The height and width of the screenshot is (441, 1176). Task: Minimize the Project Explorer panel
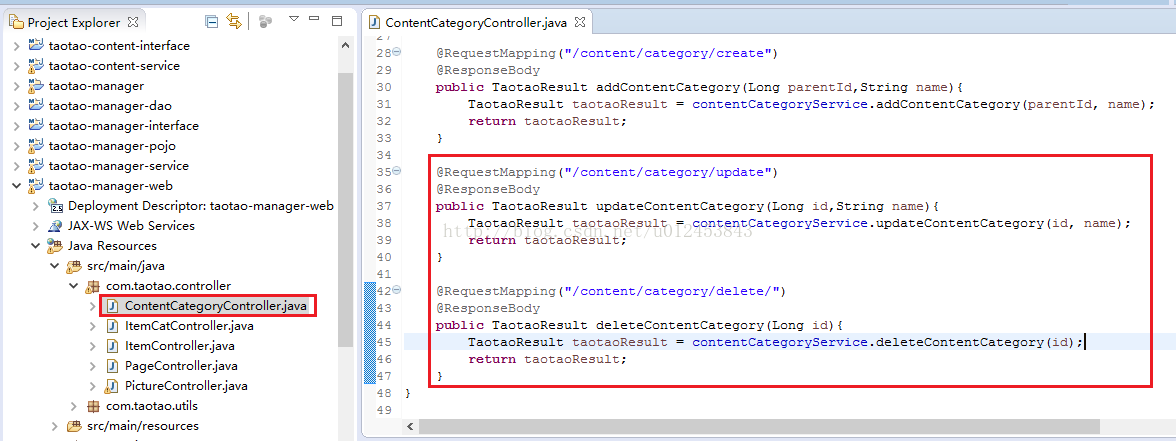pyautogui.click(x=314, y=20)
